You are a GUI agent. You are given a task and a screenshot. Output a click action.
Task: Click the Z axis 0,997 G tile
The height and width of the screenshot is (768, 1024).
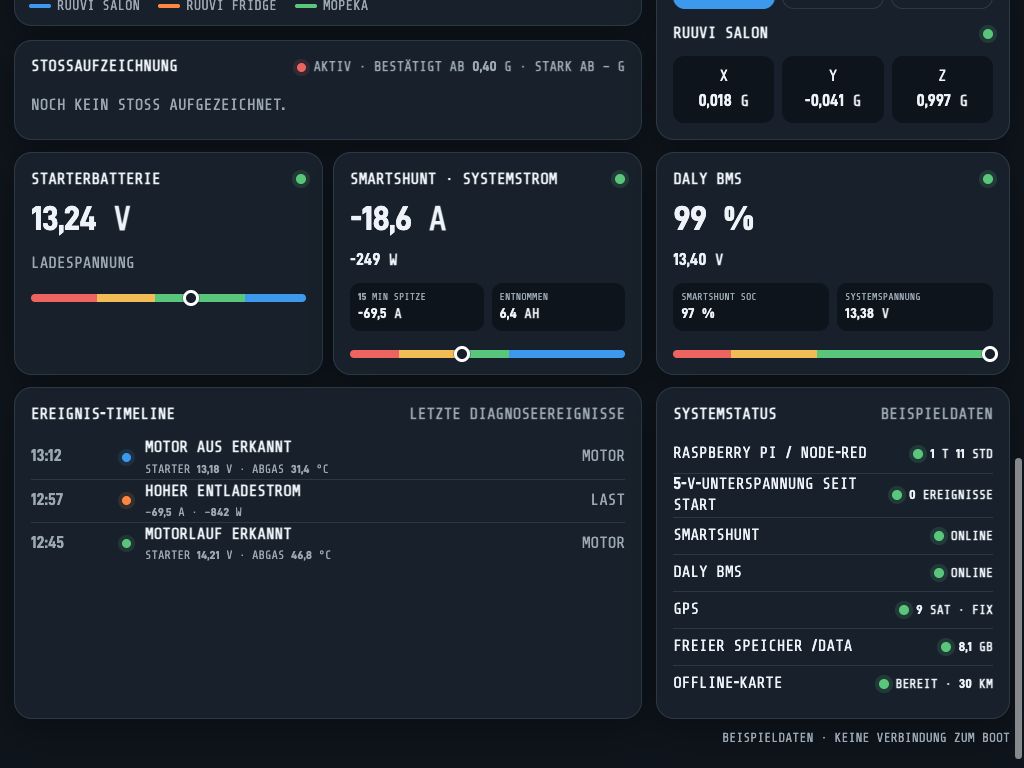pos(942,89)
